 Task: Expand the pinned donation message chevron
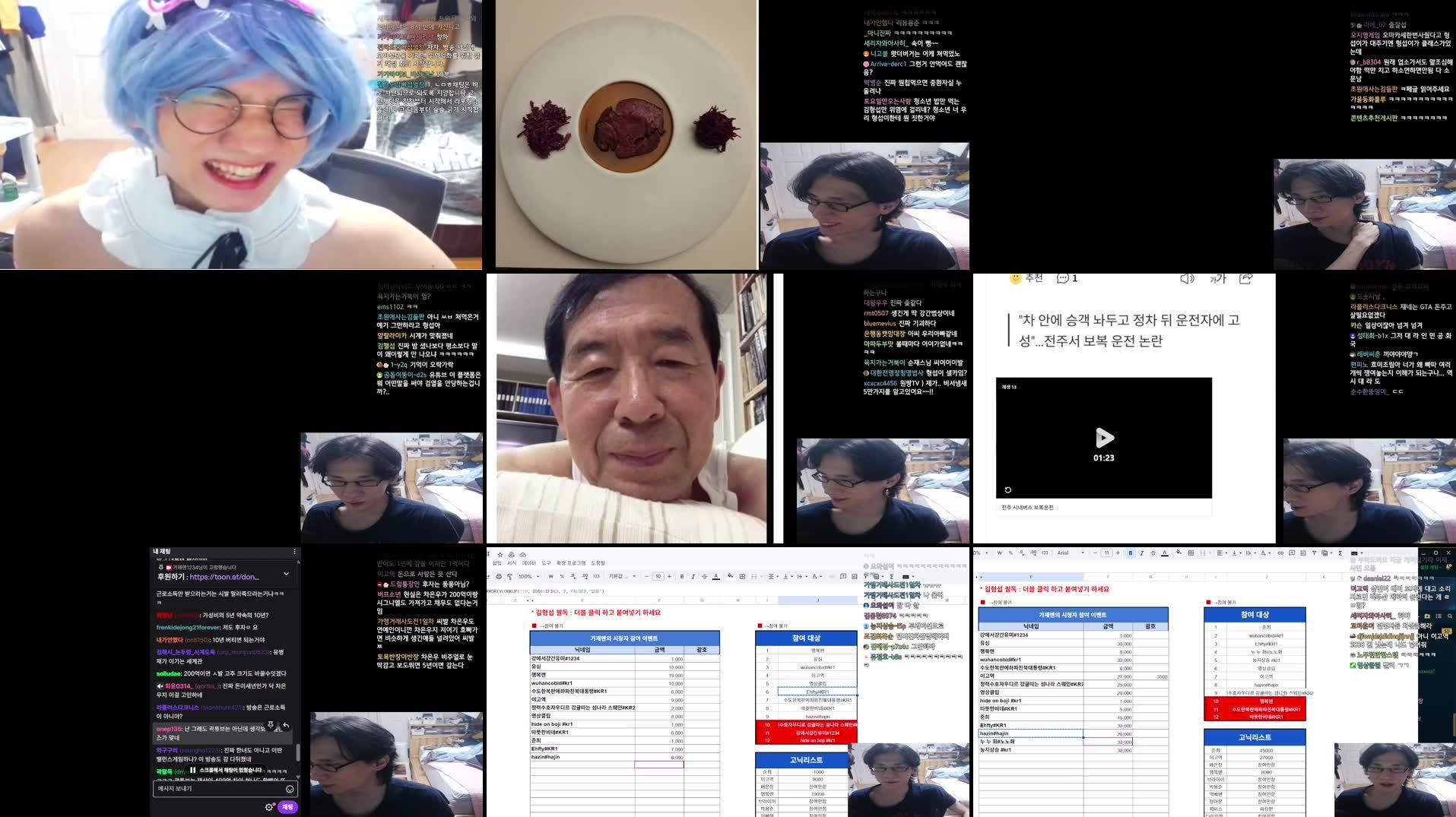[286, 574]
